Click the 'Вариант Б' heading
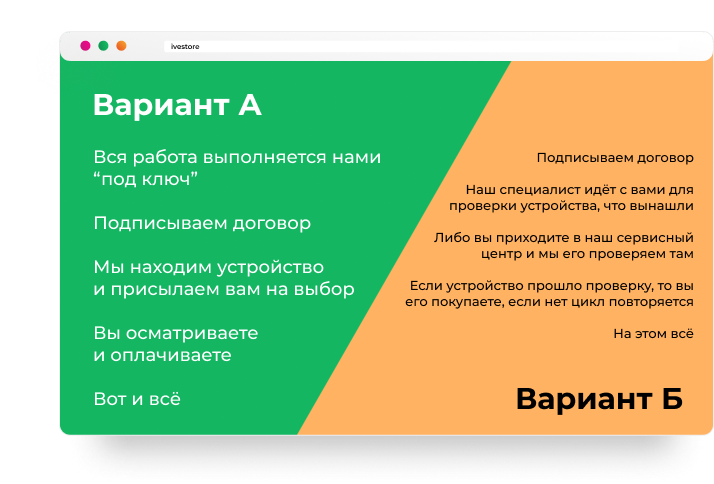 coord(599,399)
